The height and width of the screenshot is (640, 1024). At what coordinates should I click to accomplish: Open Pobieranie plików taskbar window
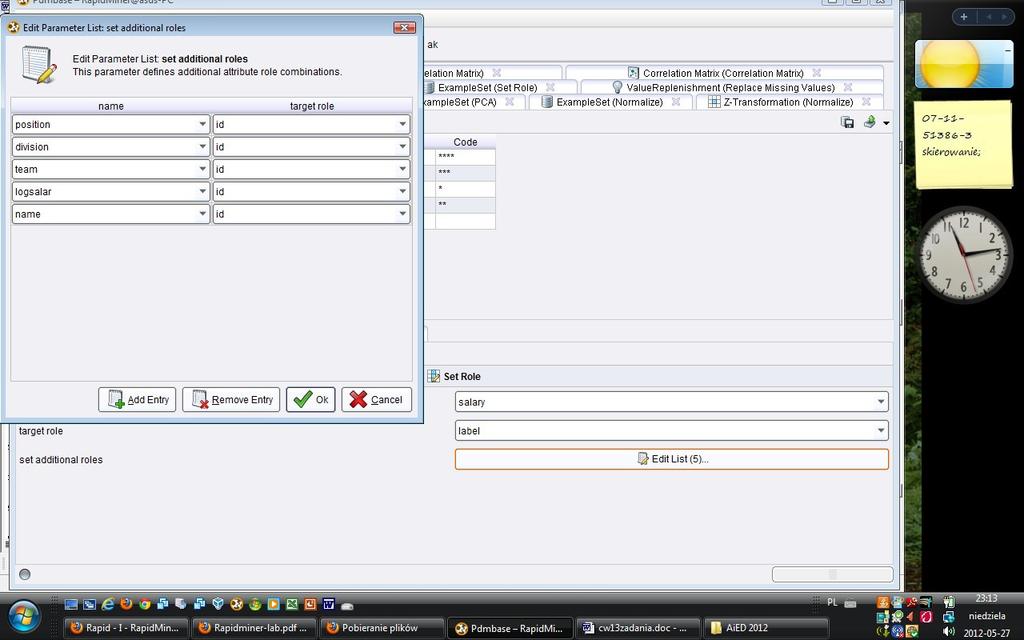pyautogui.click(x=381, y=628)
